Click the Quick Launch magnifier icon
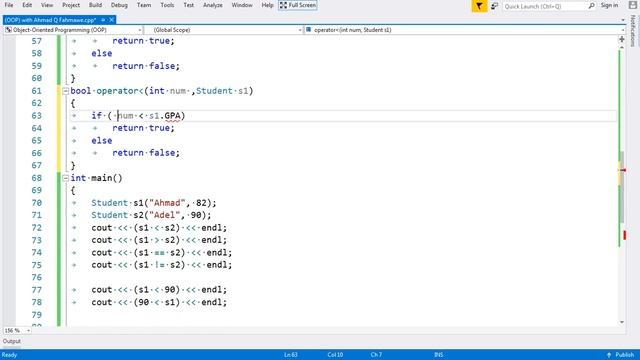640x360 pixels. [591, 6]
